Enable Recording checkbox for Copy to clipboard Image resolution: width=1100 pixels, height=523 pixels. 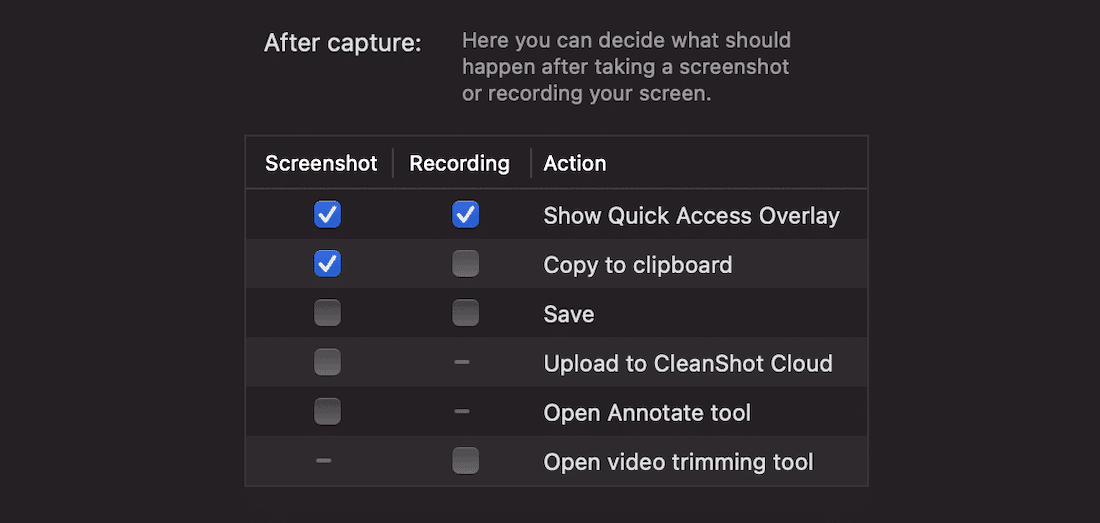coord(465,264)
